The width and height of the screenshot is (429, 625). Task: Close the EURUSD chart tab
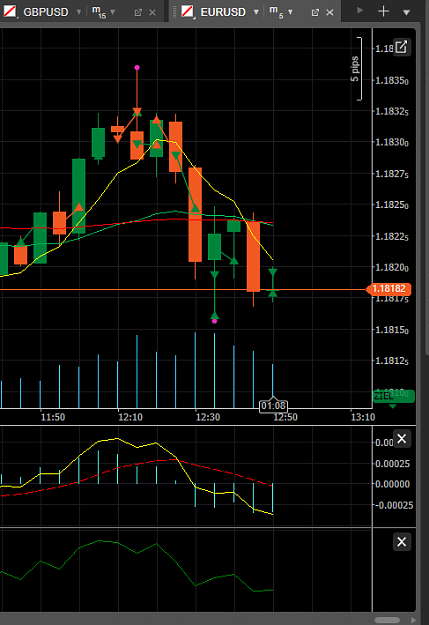pos(330,13)
